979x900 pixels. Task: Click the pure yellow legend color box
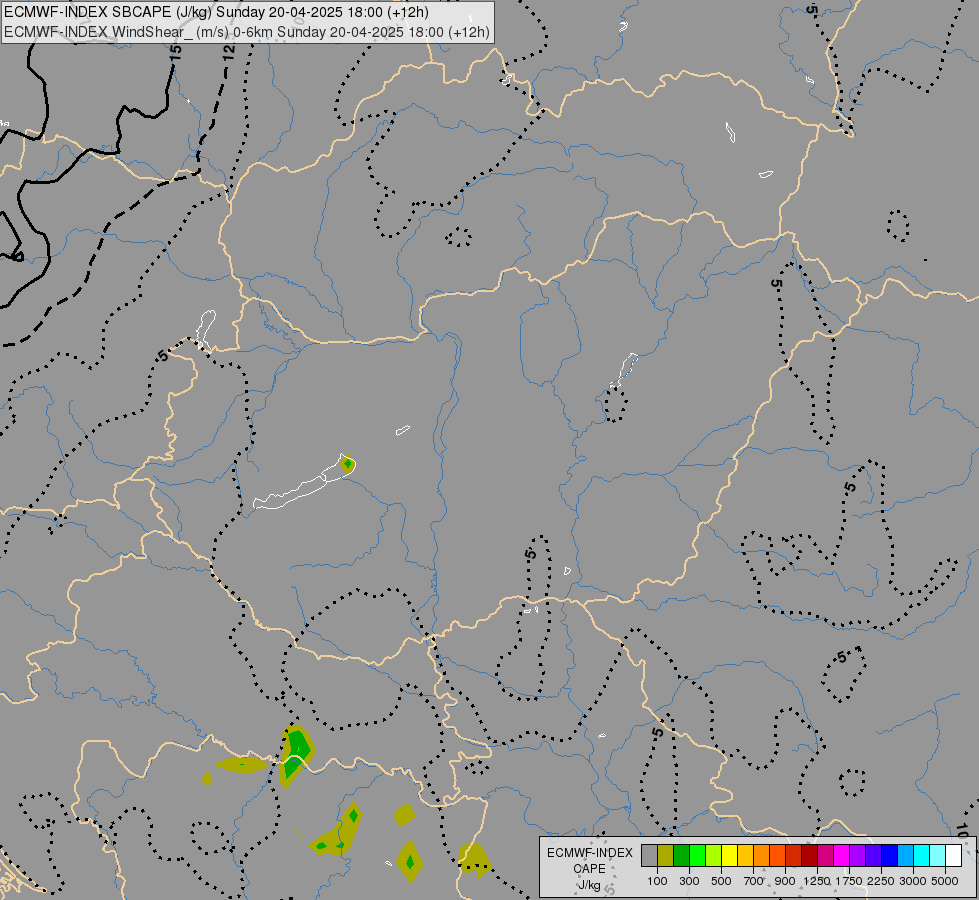729,856
